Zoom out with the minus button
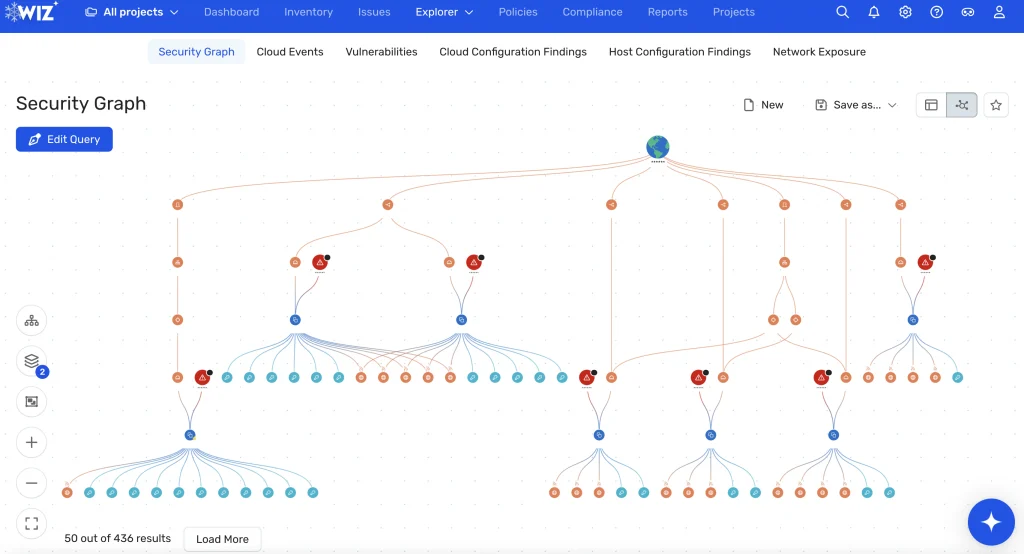Image resolution: width=1024 pixels, height=554 pixels. [x=31, y=483]
